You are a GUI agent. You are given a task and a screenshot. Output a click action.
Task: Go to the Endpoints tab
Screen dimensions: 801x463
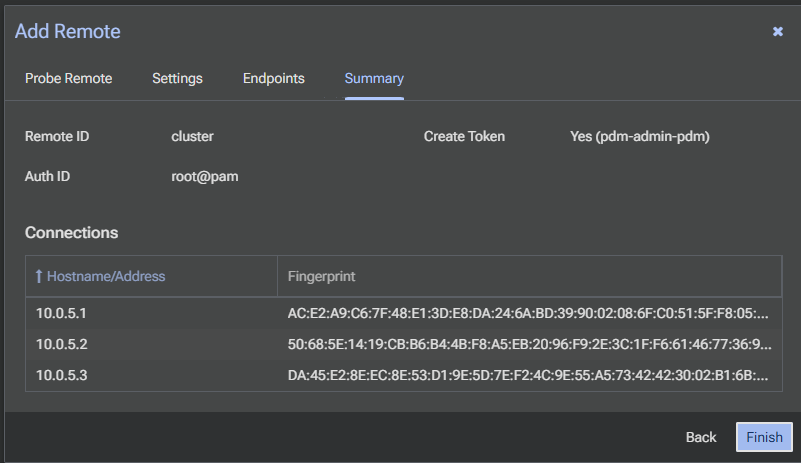[274, 78]
